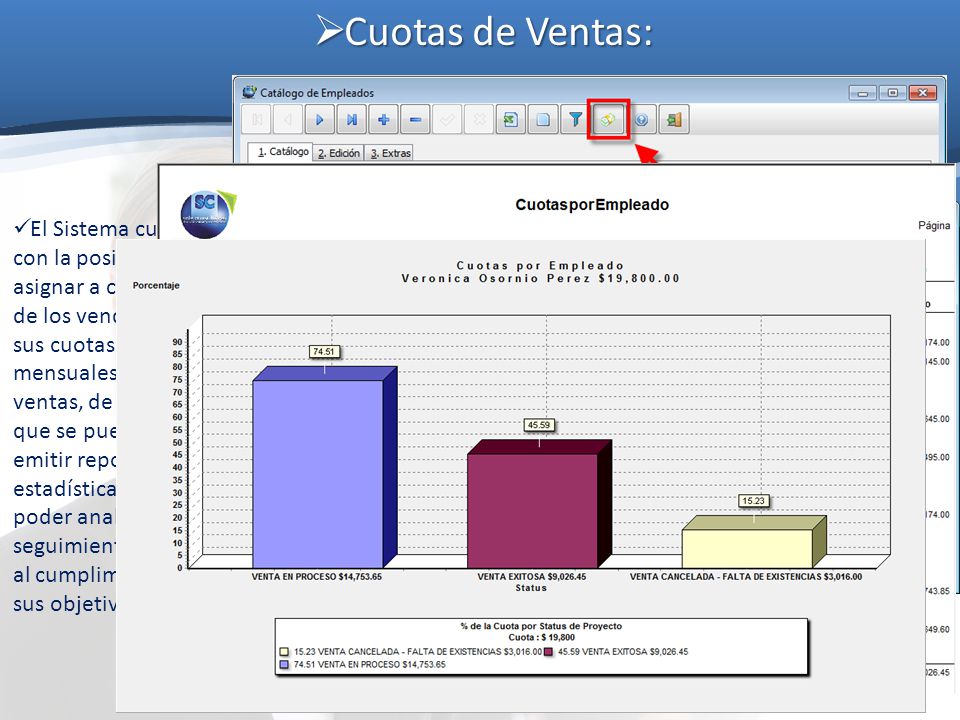Click chart heading Veronica Osornio Perez $19,800.00
Viewport: 960px width, 720px height.
(540, 278)
